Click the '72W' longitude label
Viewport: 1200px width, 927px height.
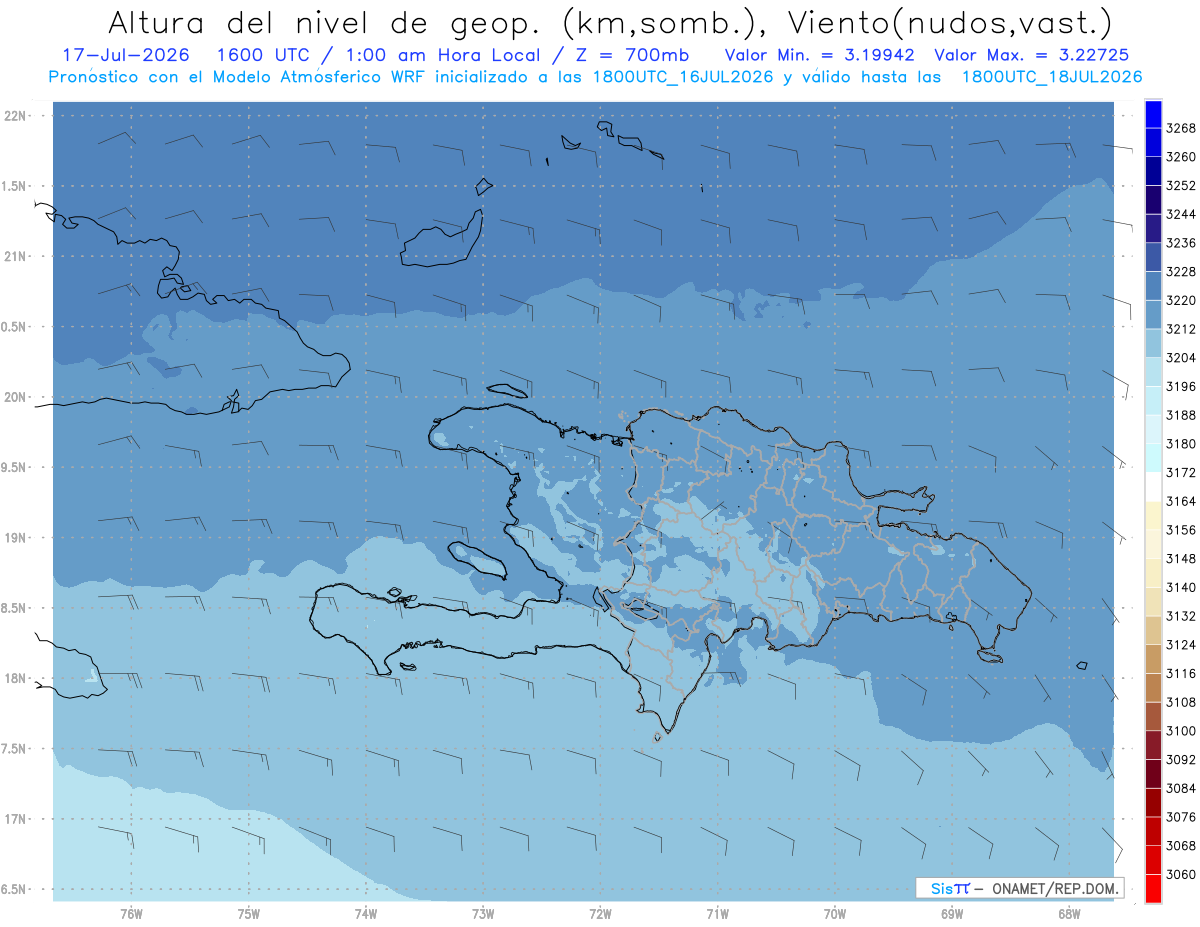coord(601,913)
